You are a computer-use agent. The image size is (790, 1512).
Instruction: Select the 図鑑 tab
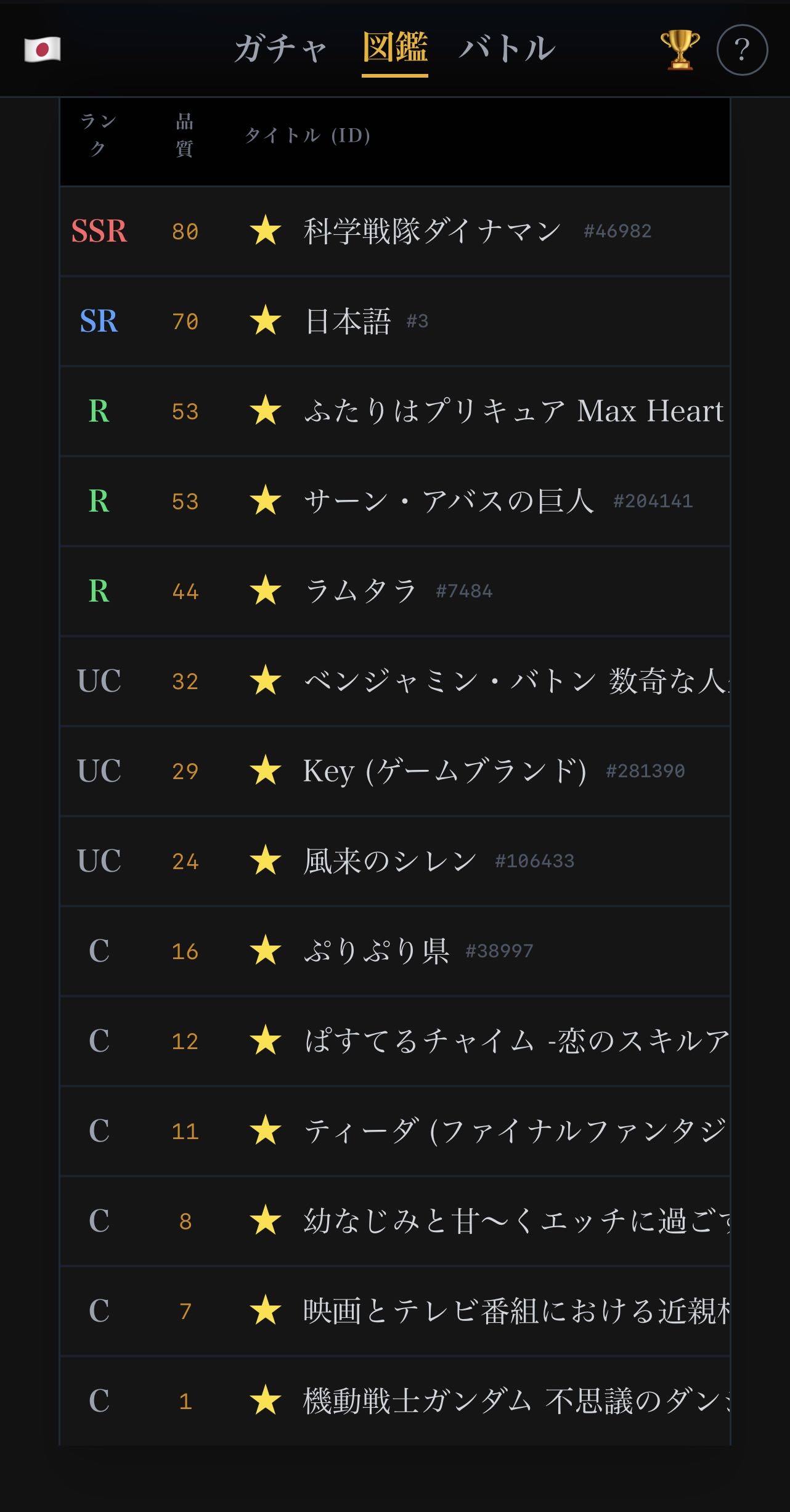tap(394, 48)
